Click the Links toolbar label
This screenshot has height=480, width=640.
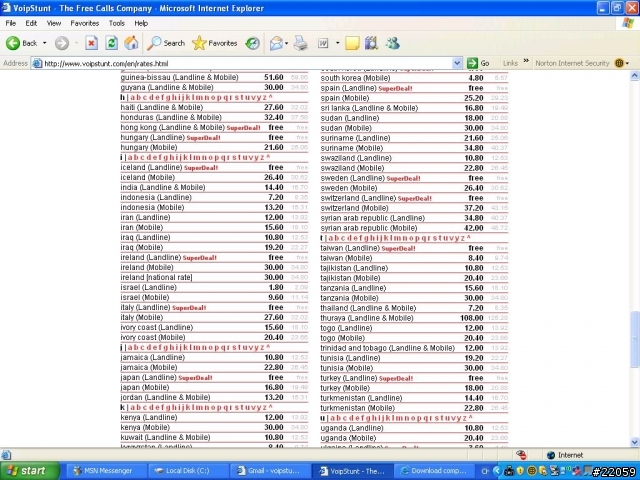pyautogui.click(x=510, y=63)
